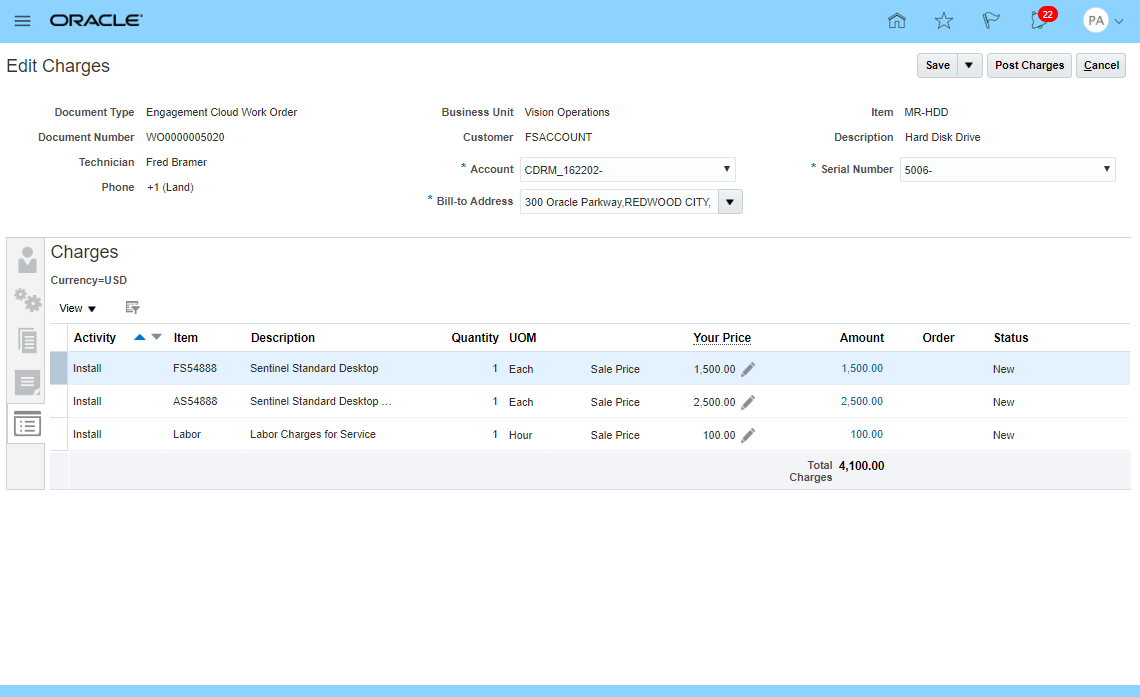Edit price pencil for Labor row
Viewport: 1140px width, 697px height.
[748, 435]
